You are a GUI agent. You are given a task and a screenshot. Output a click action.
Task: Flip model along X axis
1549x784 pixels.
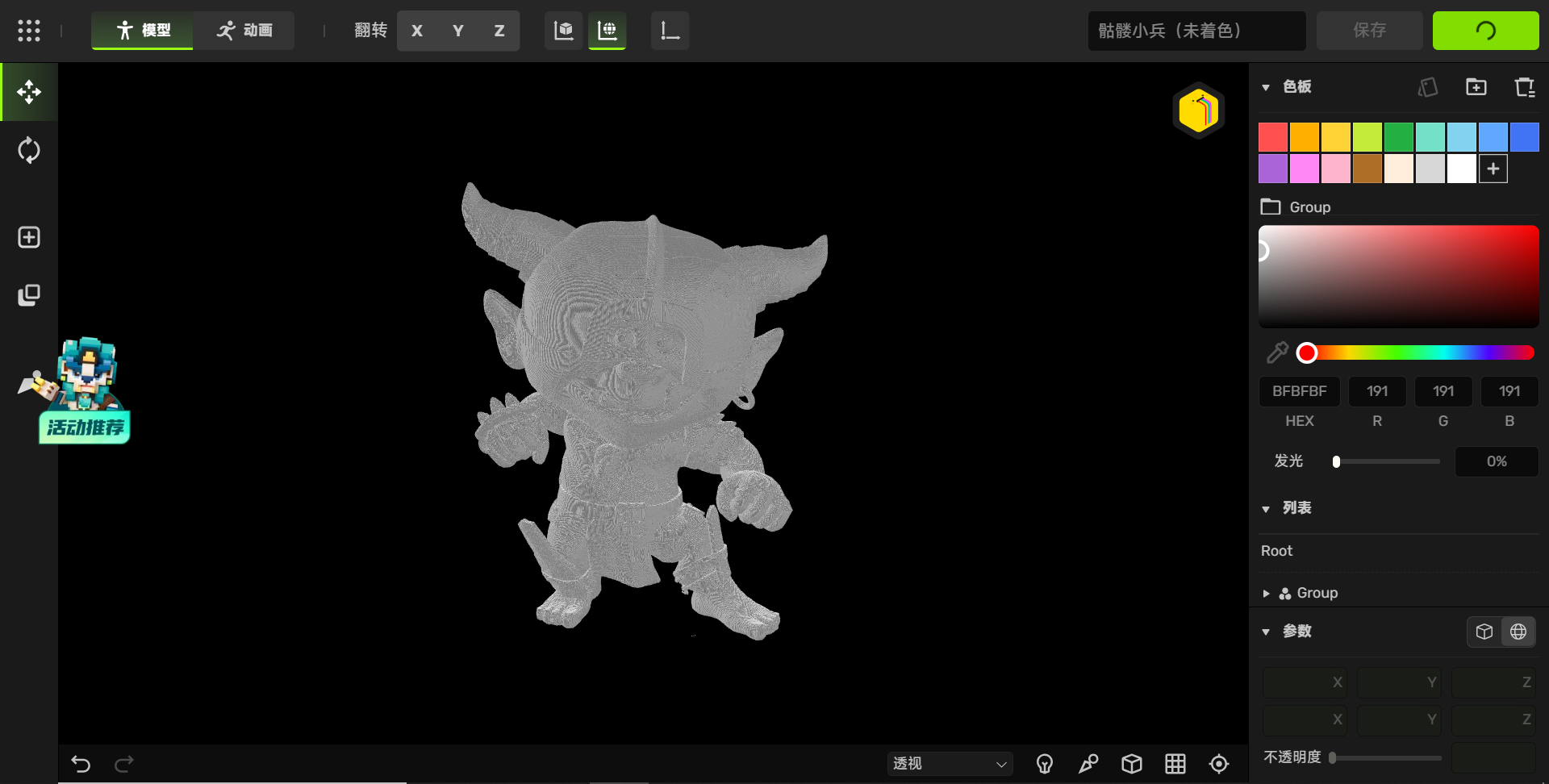click(417, 31)
